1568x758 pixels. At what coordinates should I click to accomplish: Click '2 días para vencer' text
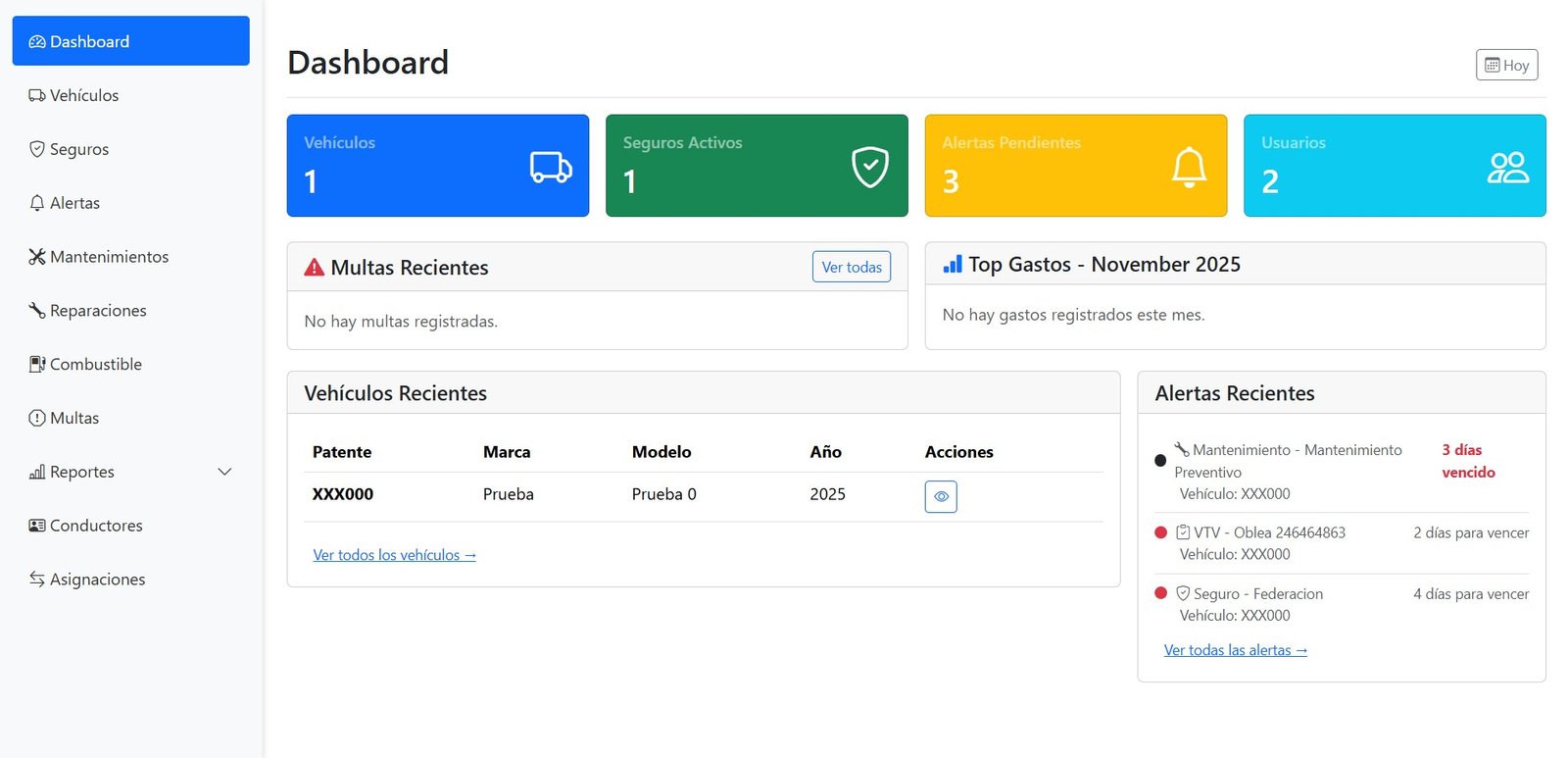click(x=1471, y=532)
